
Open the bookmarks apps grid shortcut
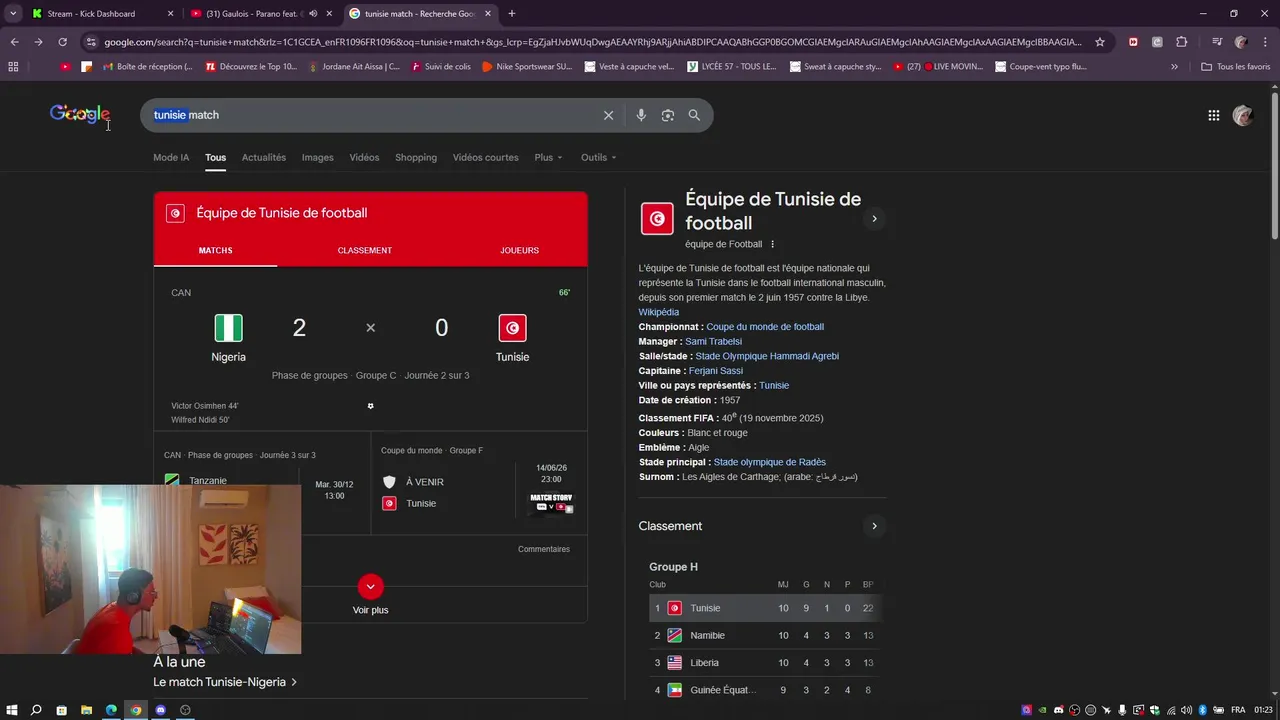(x=13, y=67)
